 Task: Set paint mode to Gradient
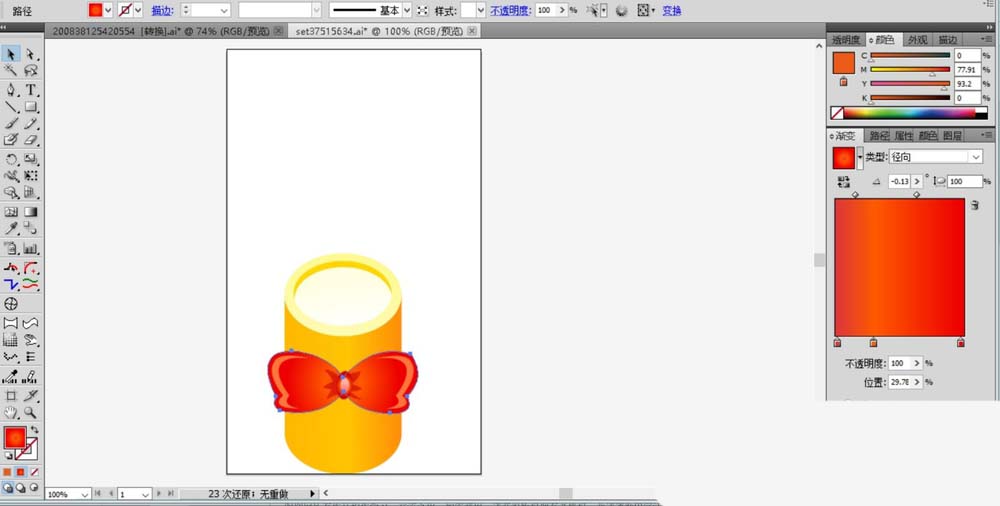(x=20, y=472)
